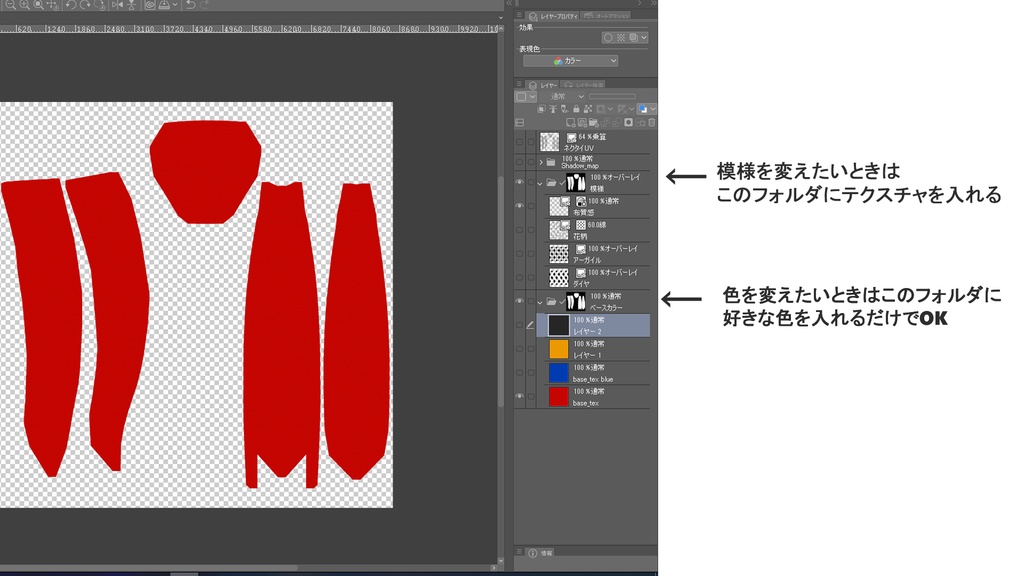Click the two-pane layer view icon
1024x576 pixels.
[520, 122]
